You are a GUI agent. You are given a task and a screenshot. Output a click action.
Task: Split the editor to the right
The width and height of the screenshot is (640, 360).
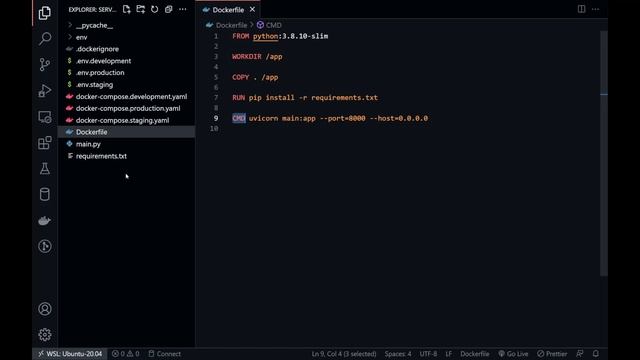(x=581, y=9)
